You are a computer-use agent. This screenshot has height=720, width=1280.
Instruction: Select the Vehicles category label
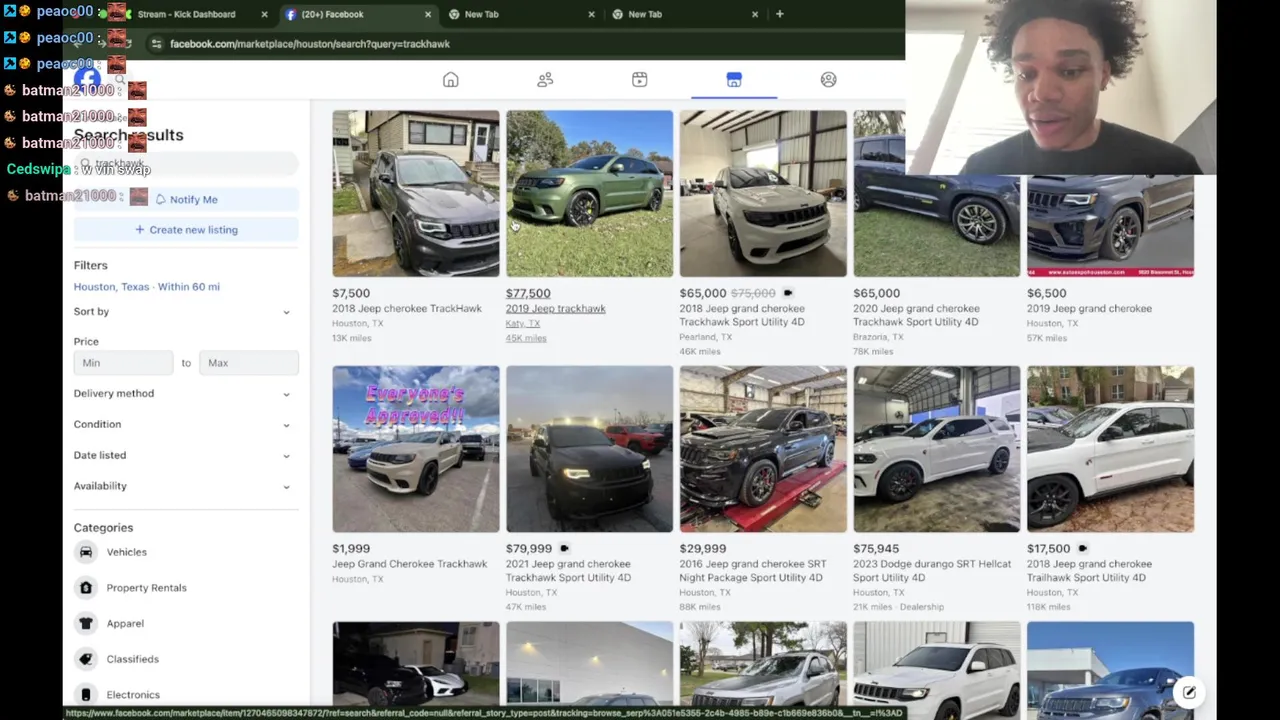(127, 552)
